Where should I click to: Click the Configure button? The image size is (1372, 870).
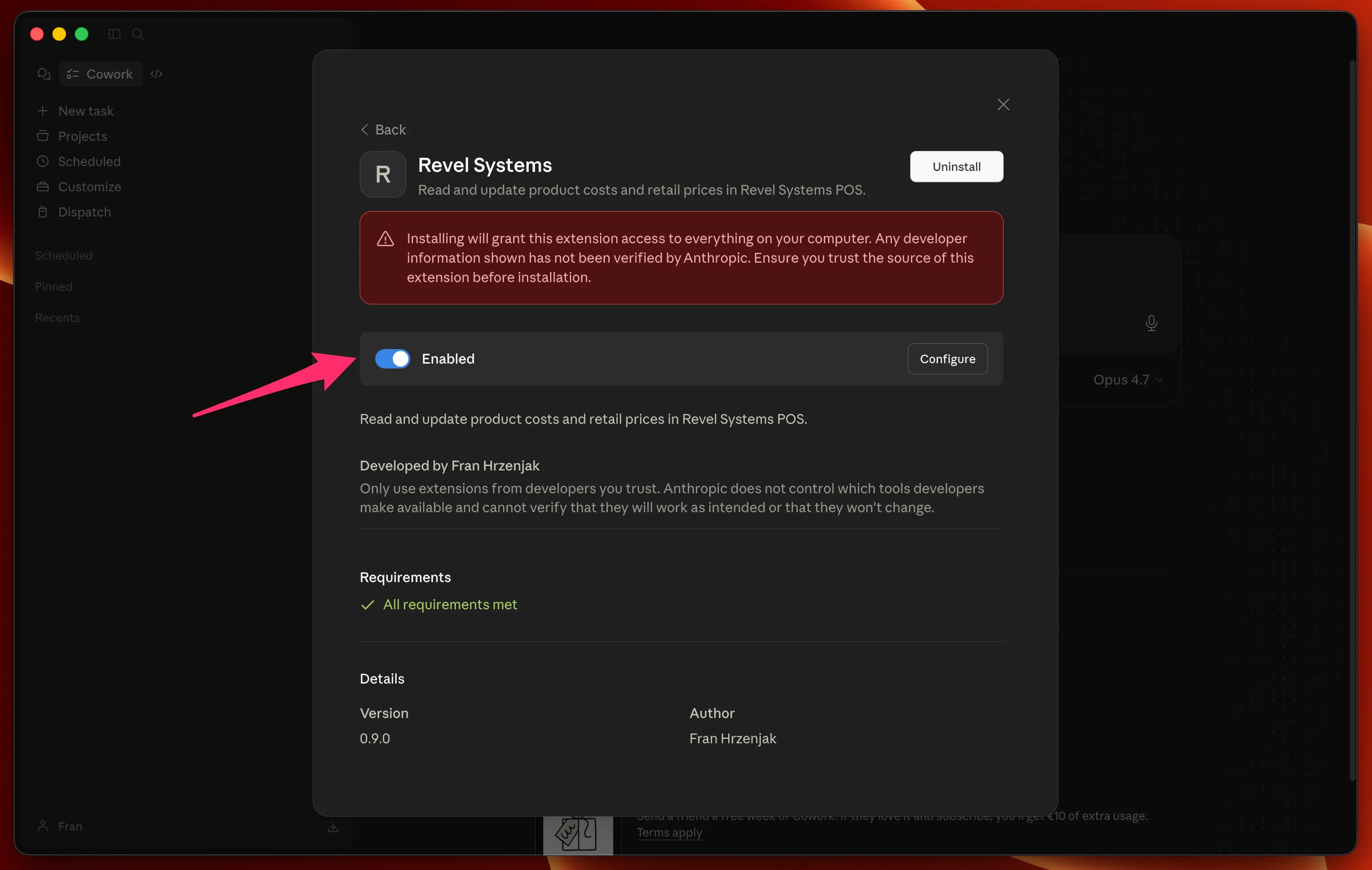click(x=947, y=359)
